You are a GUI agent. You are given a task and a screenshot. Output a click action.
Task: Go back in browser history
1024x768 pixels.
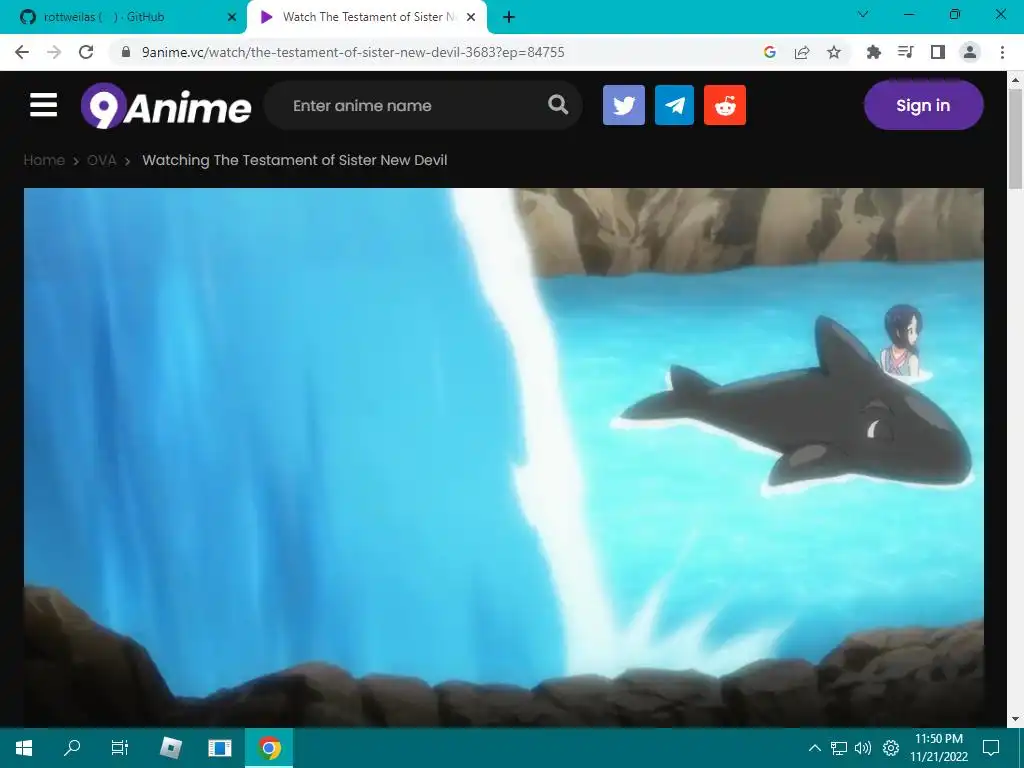click(22, 52)
